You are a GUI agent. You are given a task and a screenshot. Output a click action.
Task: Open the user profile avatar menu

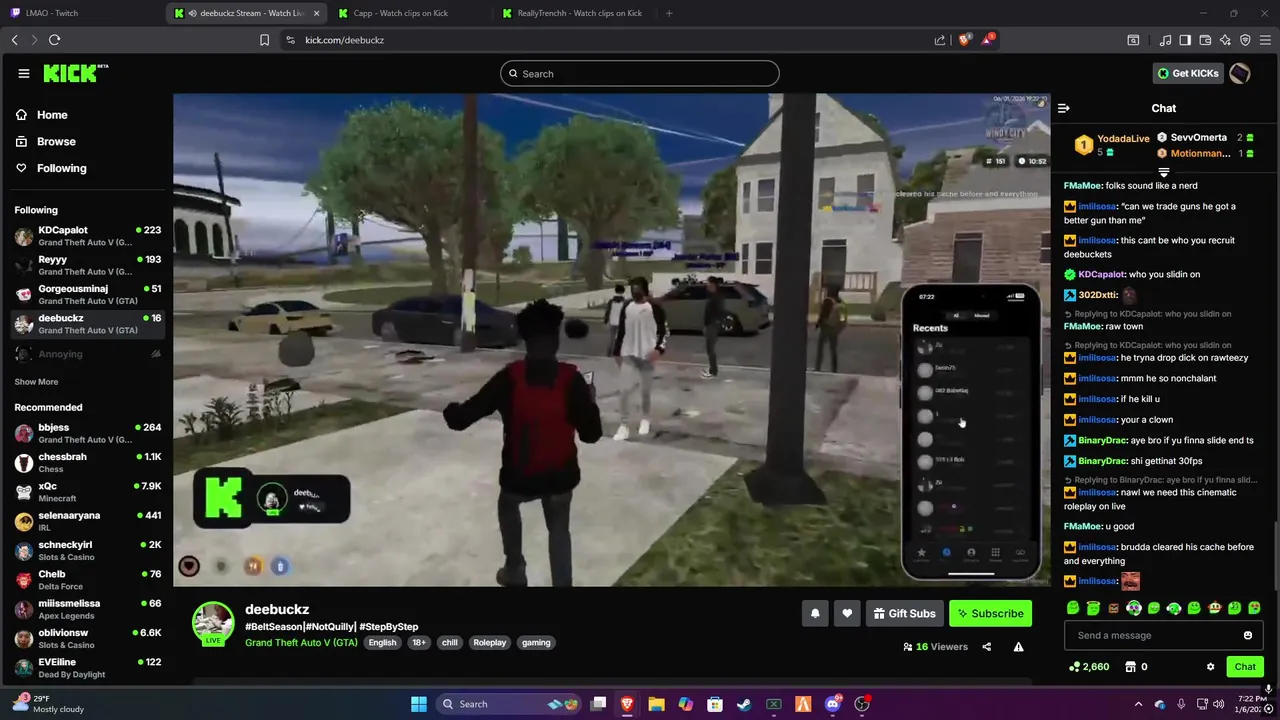1240,73
